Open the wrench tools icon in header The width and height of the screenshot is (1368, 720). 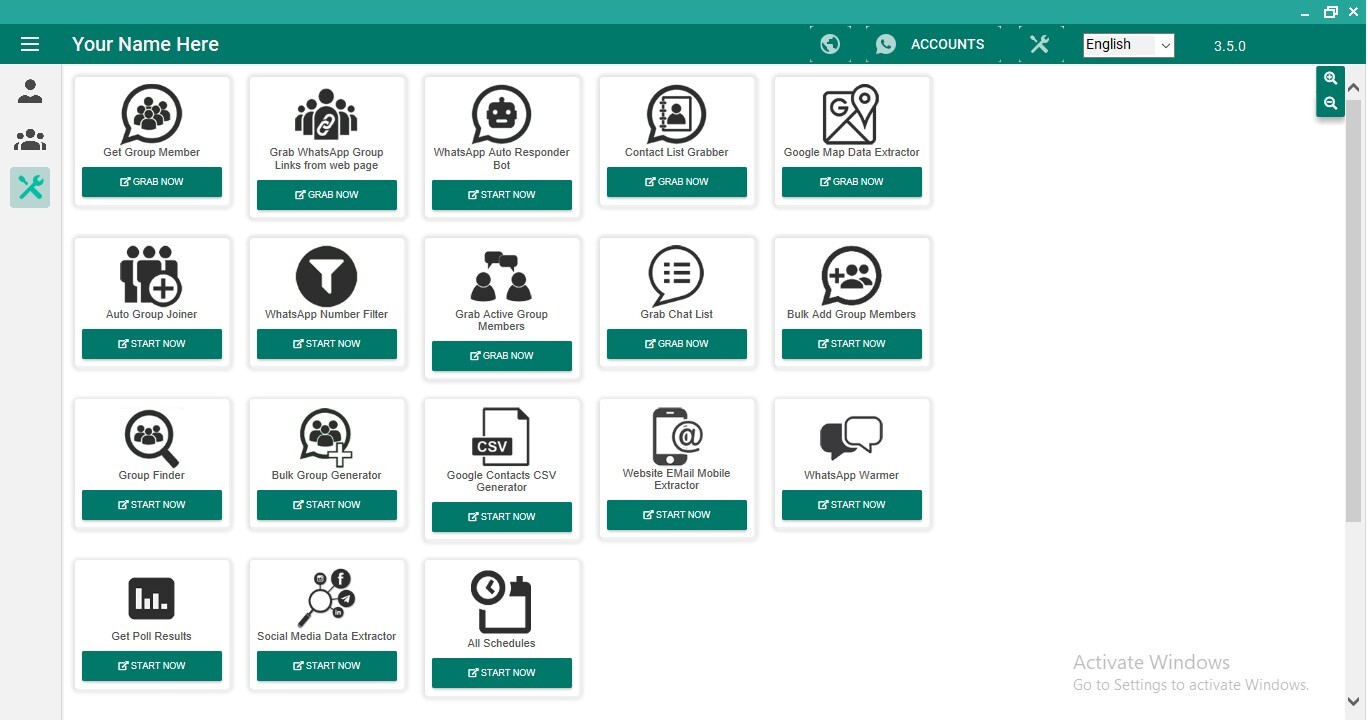[1039, 44]
